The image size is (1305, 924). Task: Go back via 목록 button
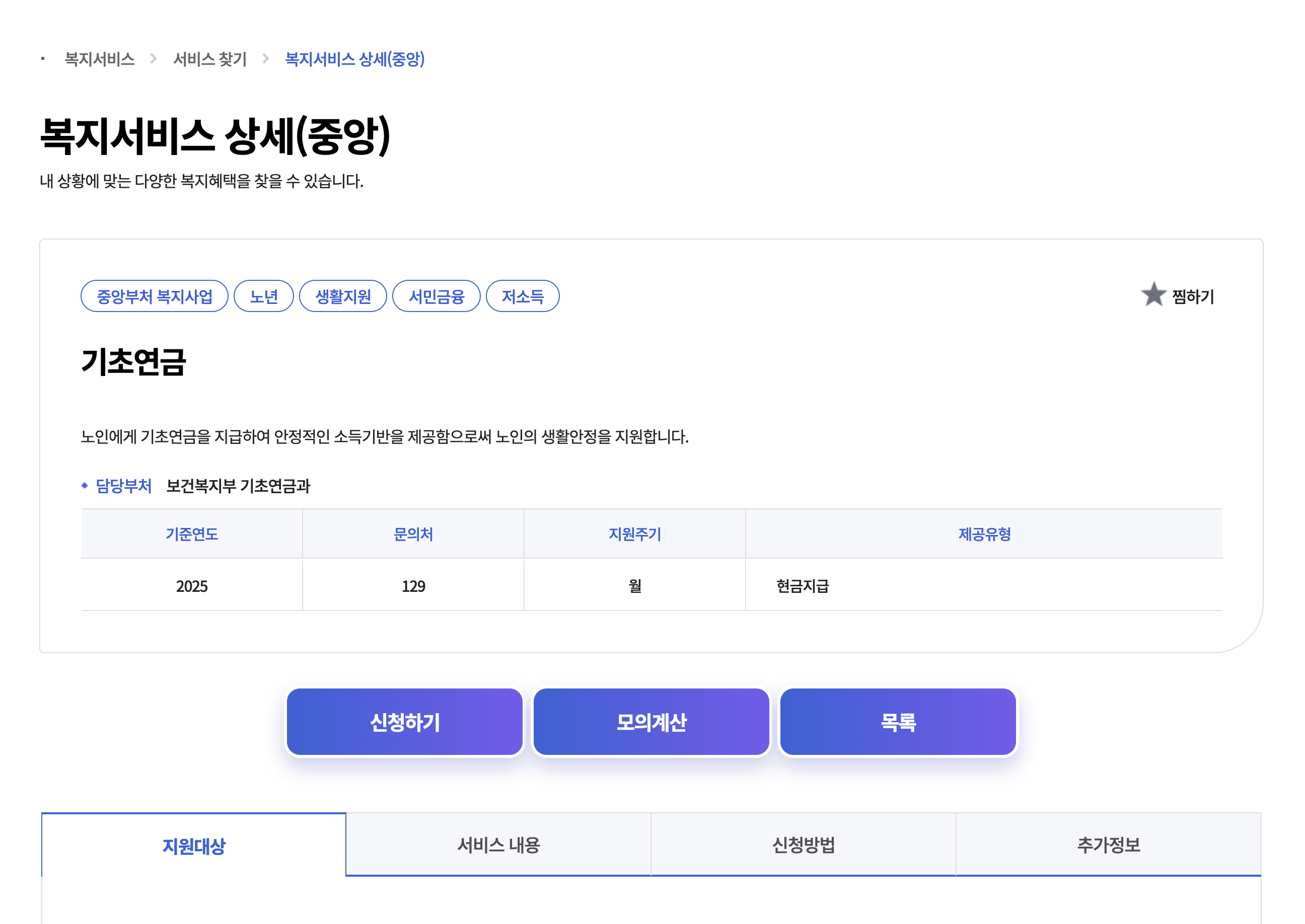[898, 722]
